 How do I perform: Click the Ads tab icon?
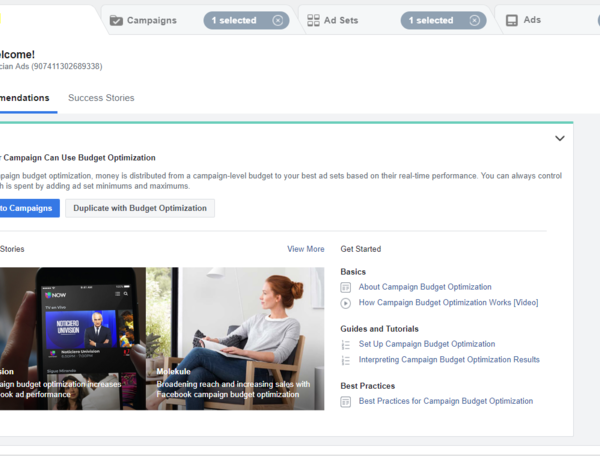512,20
